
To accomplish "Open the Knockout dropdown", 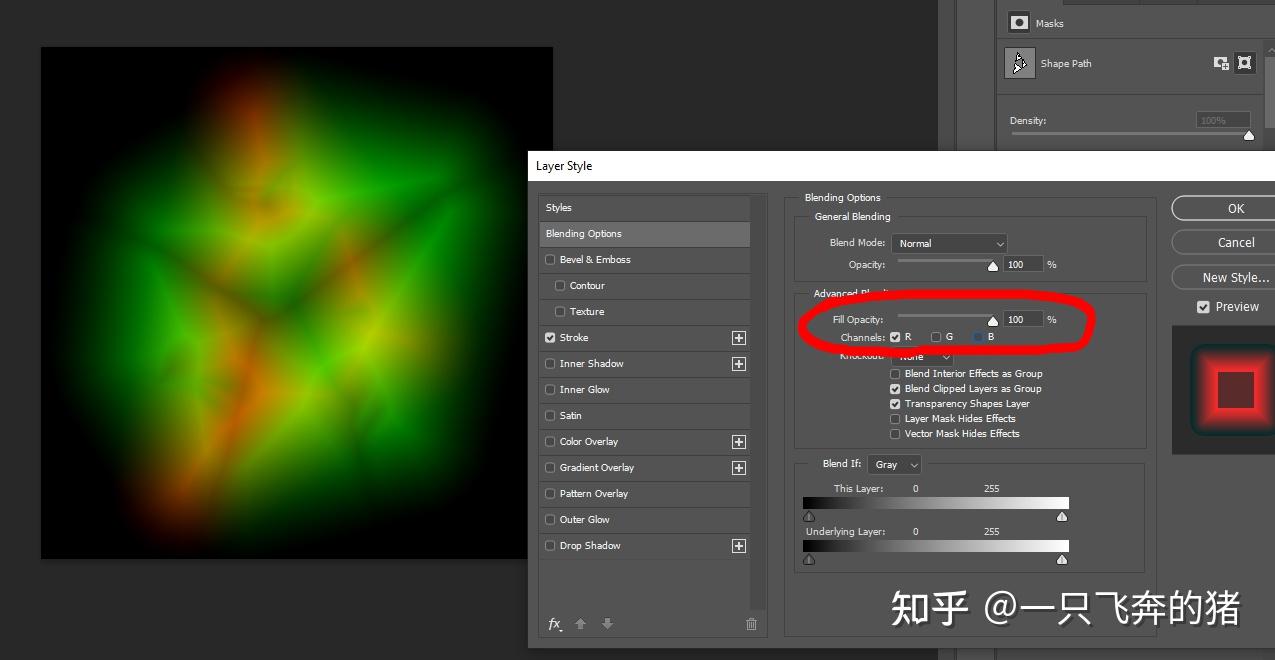I will tap(920, 355).
